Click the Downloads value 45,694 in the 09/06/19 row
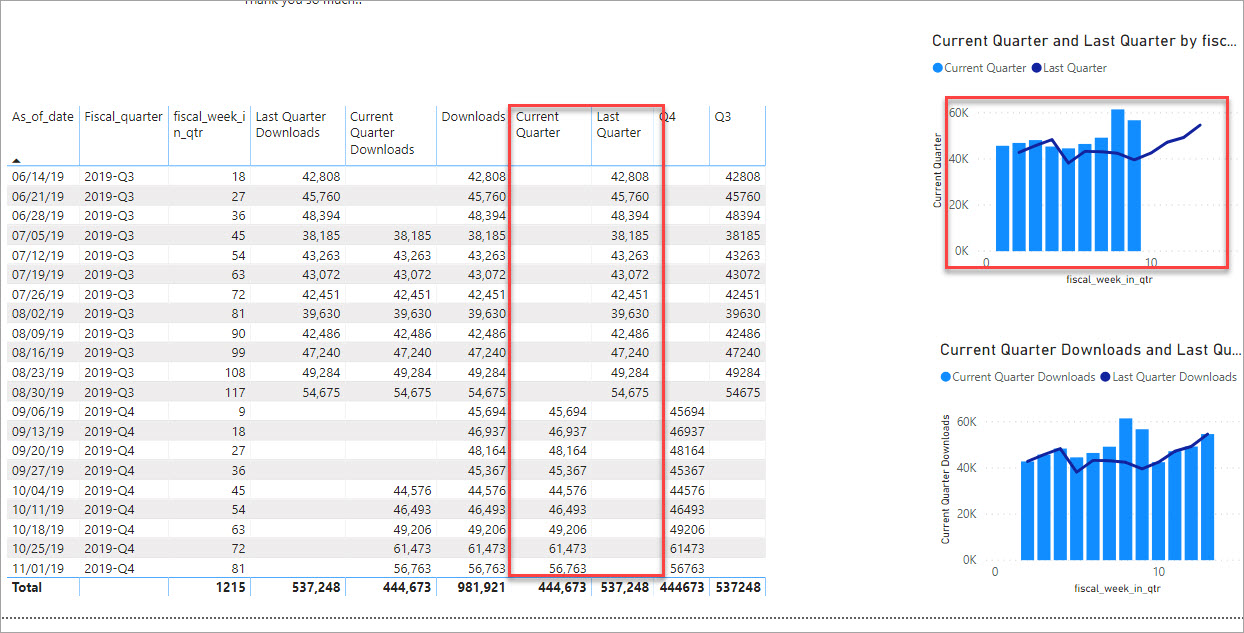This screenshot has width=1244, height=633. coord(486,412)
